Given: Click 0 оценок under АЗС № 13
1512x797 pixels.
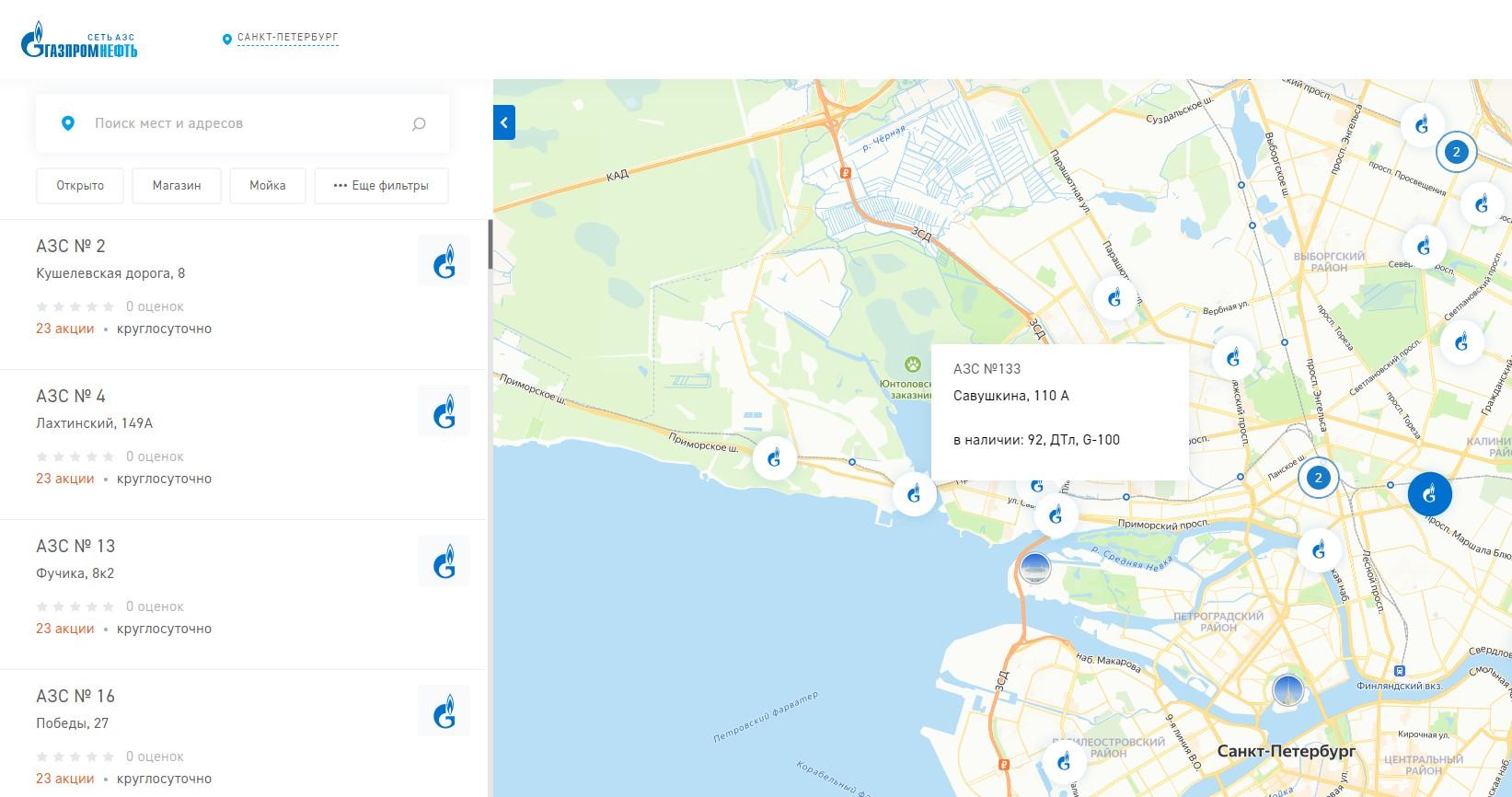Looking at the screenshot, I should (155, 606).
